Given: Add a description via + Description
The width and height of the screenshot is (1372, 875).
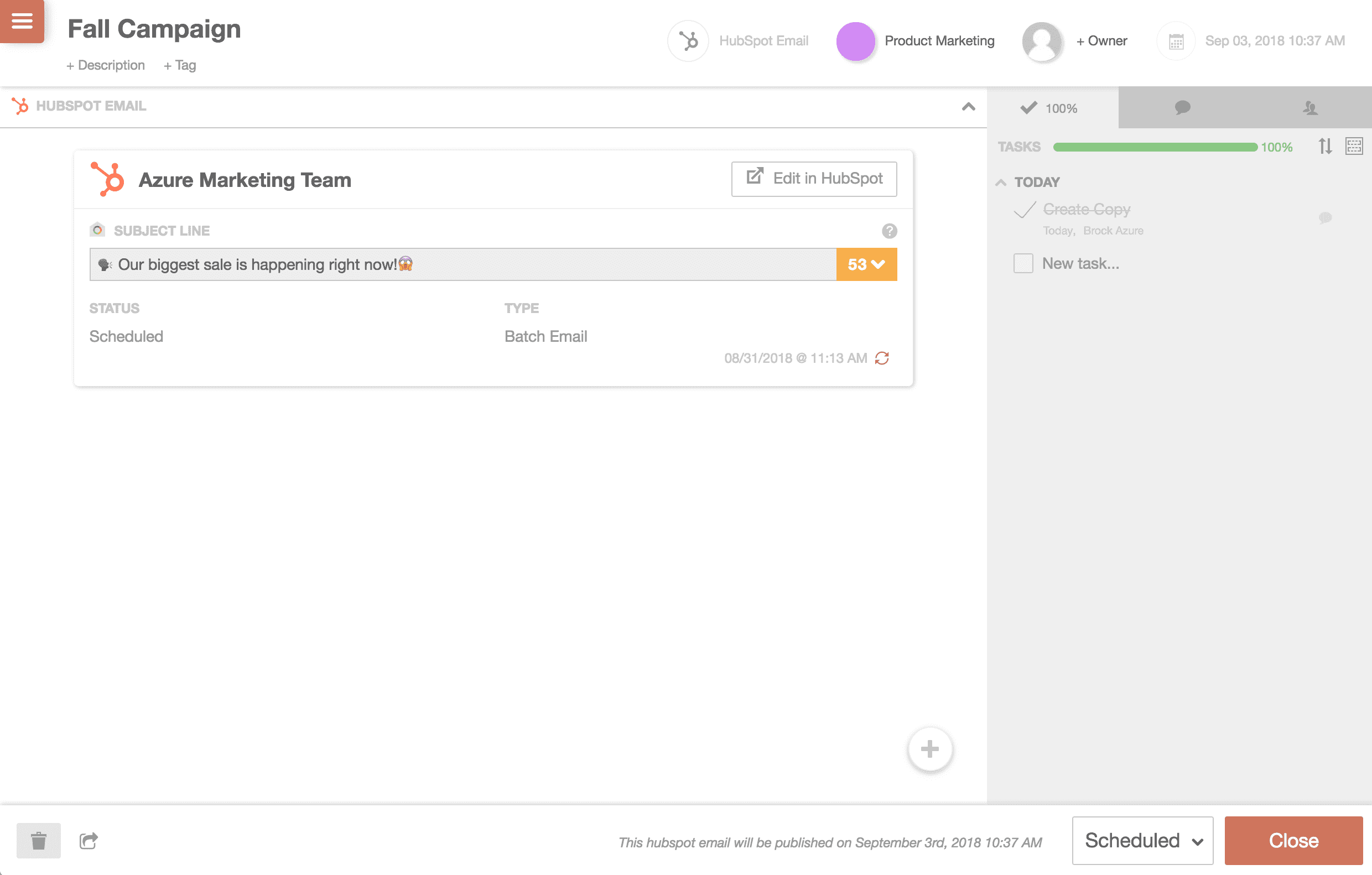Looking at the screenshot, I should pos(106,65).
